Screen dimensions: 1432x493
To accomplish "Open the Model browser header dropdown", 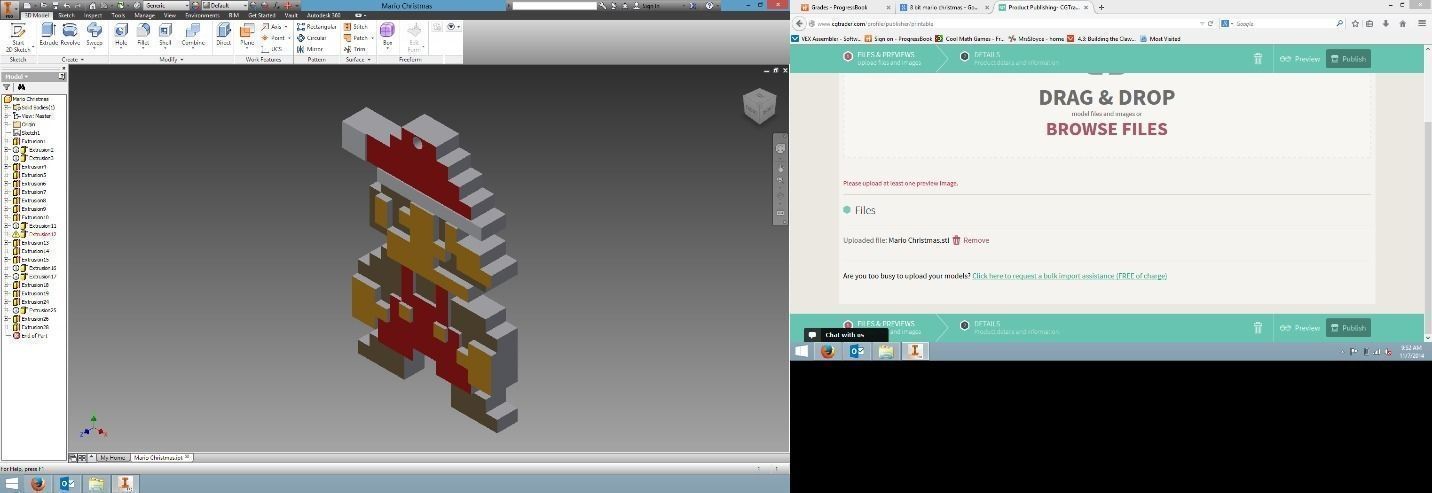I will (x=17, y=76).
